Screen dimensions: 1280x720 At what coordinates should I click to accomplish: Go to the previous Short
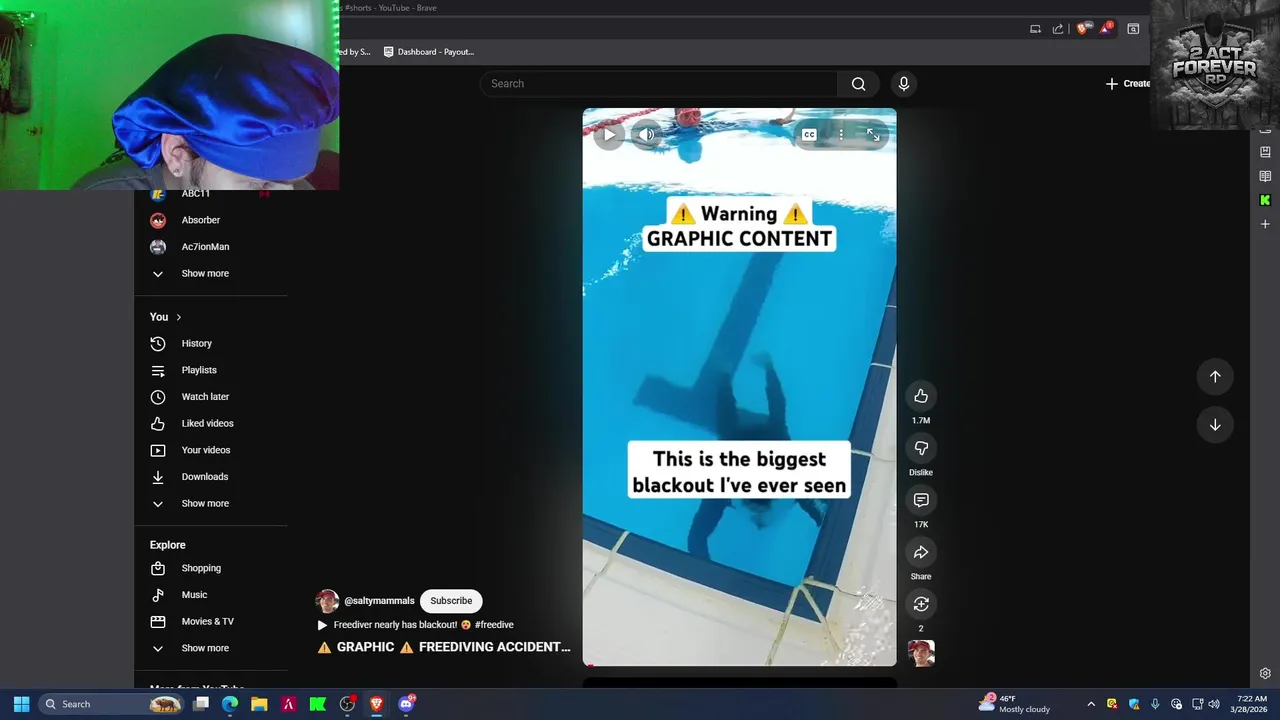tap(1215, 376)
